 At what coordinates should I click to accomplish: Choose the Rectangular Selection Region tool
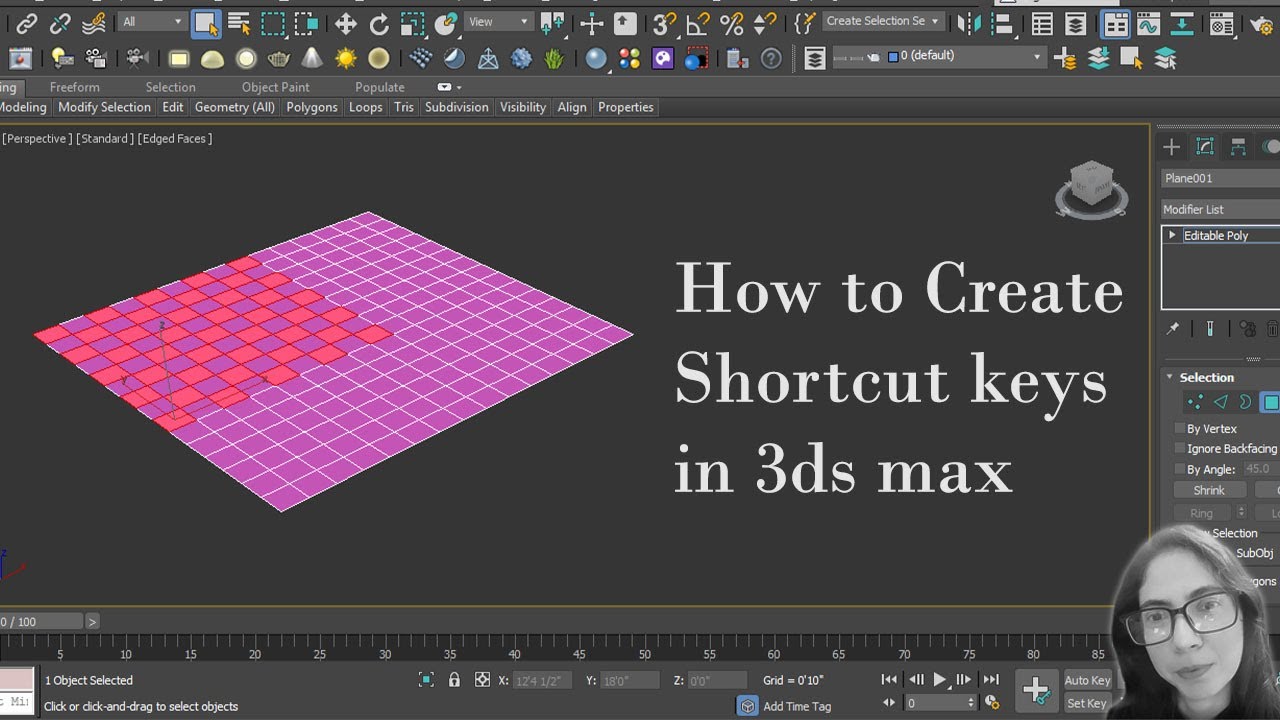pyautogui.click(x=272, y=23)
